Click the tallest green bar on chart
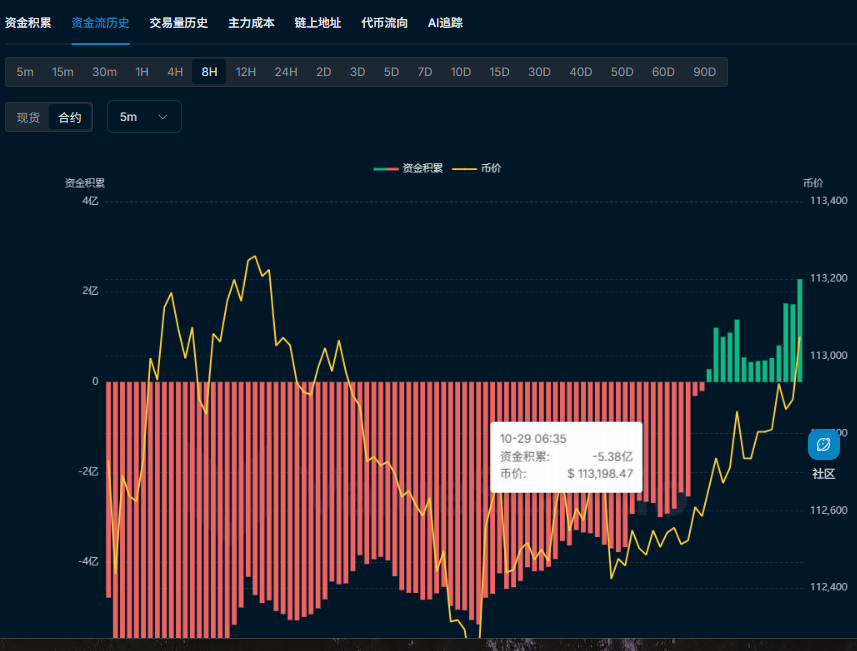 800,330
